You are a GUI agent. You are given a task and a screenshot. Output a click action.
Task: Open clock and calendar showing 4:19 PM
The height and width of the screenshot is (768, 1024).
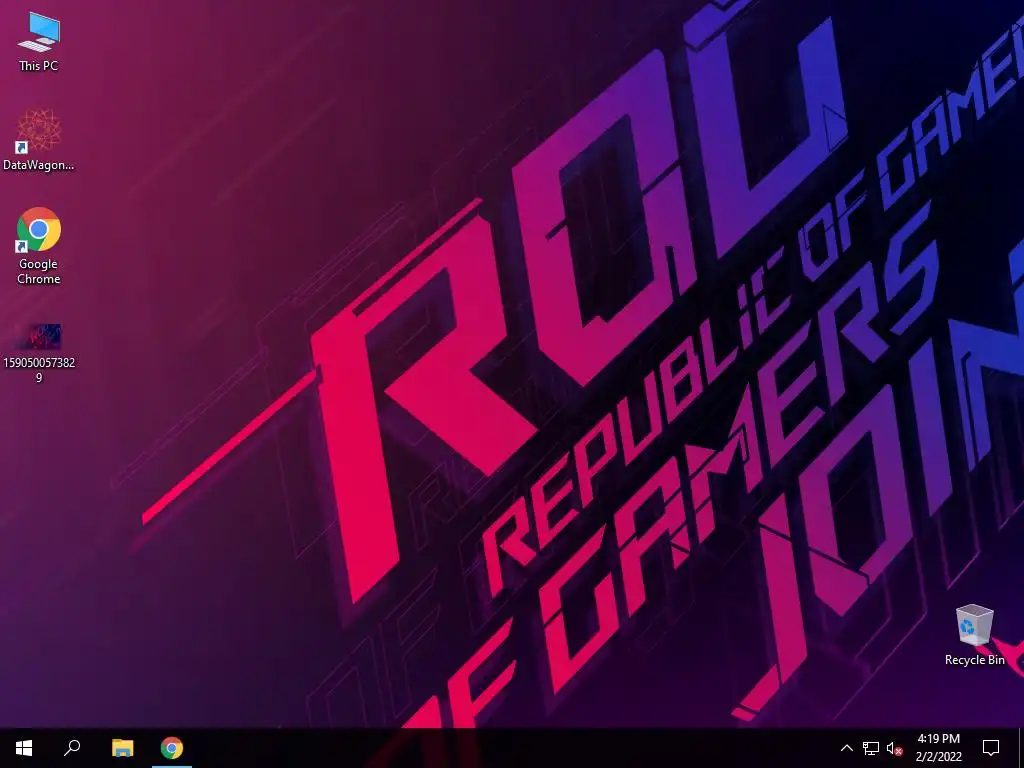(938, 748)
